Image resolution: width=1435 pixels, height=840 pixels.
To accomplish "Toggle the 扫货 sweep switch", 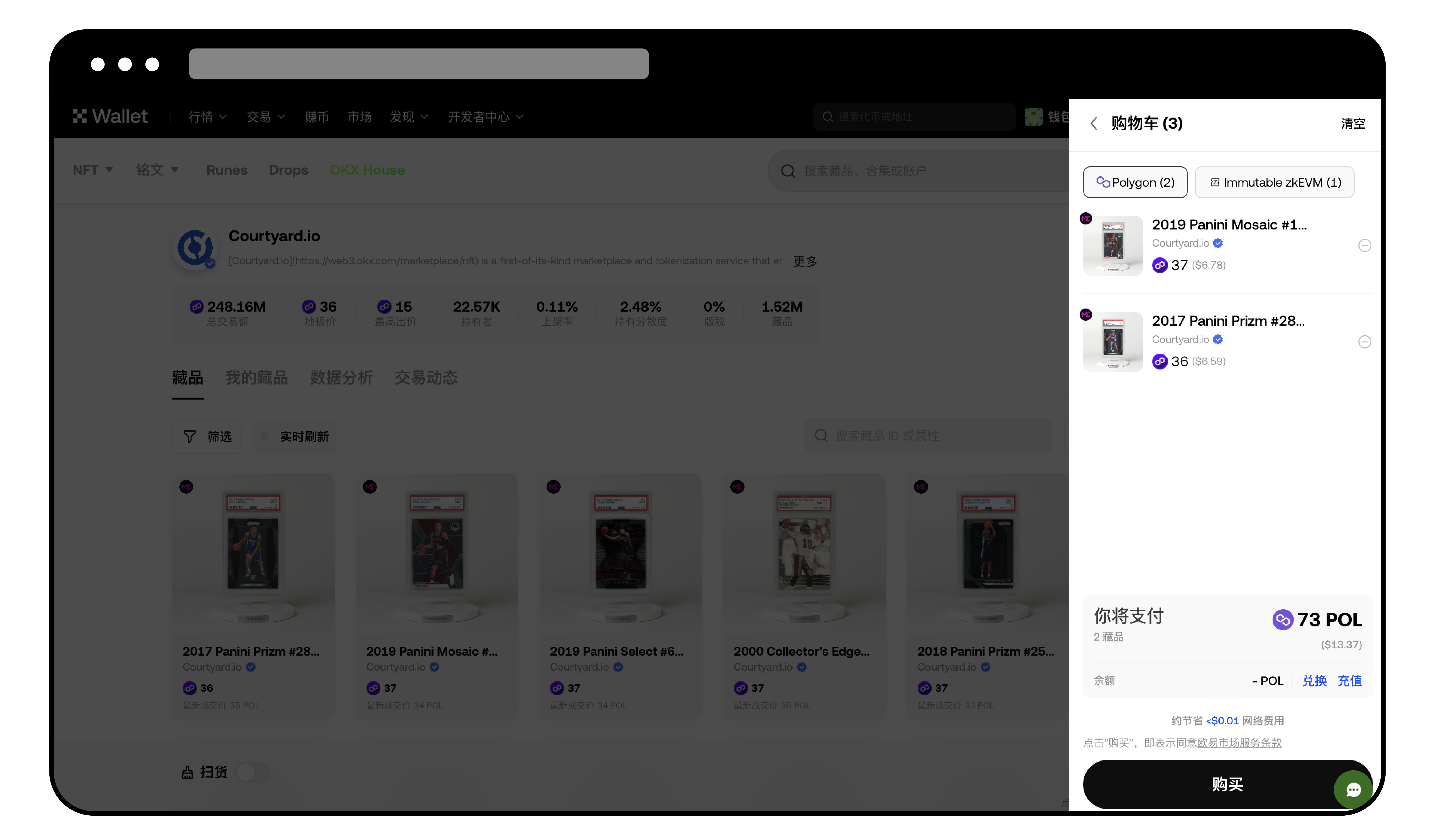I will [253, 772].
